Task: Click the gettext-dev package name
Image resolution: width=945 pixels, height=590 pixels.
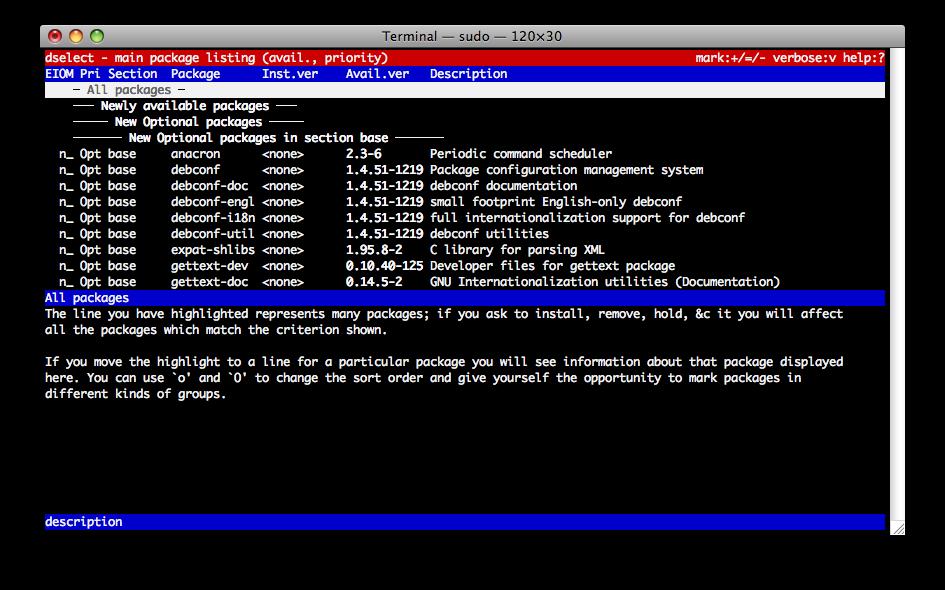Action: pyautogui.click(x=209, y=266)
